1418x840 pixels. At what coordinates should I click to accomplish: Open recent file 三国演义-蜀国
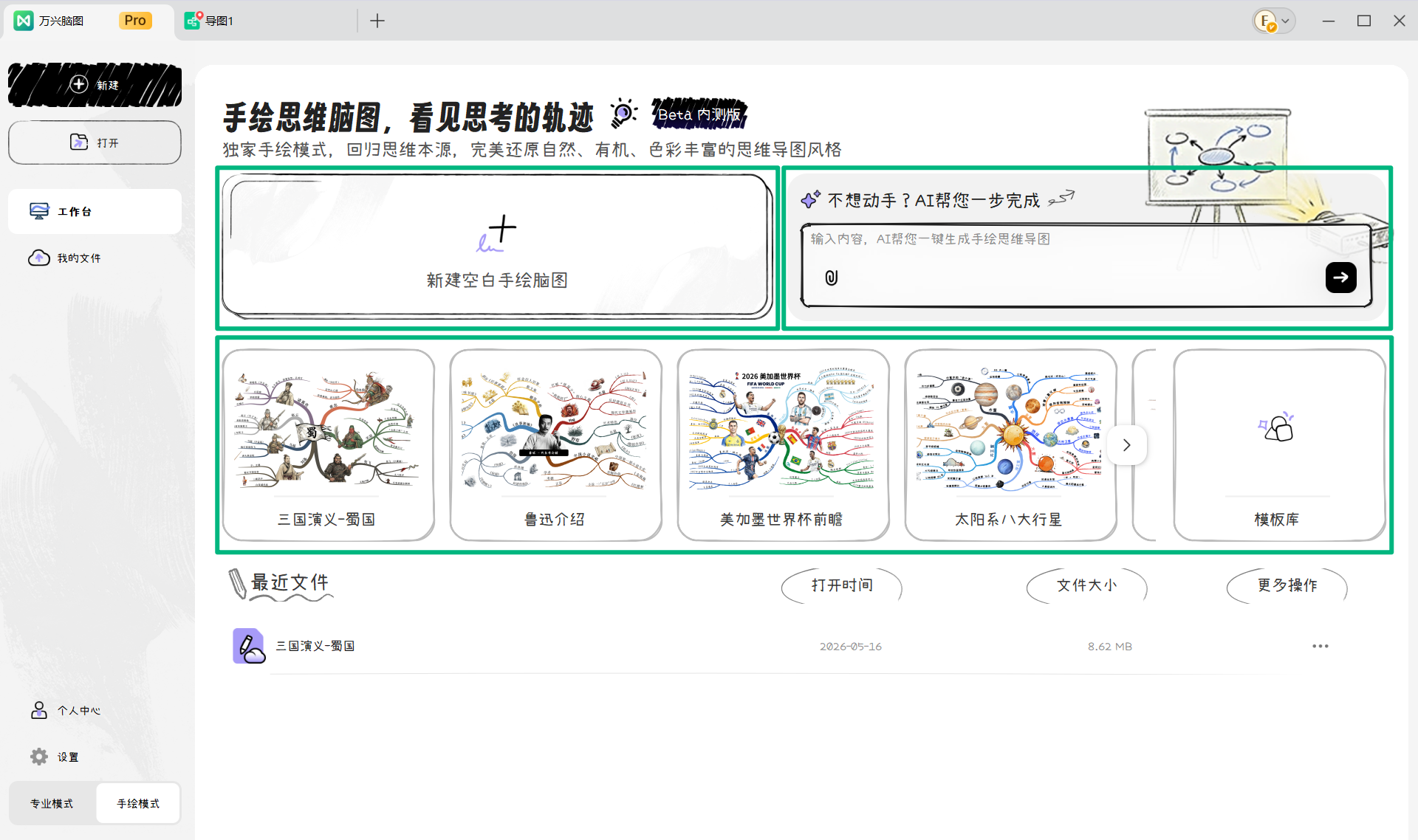click(315, 646)
